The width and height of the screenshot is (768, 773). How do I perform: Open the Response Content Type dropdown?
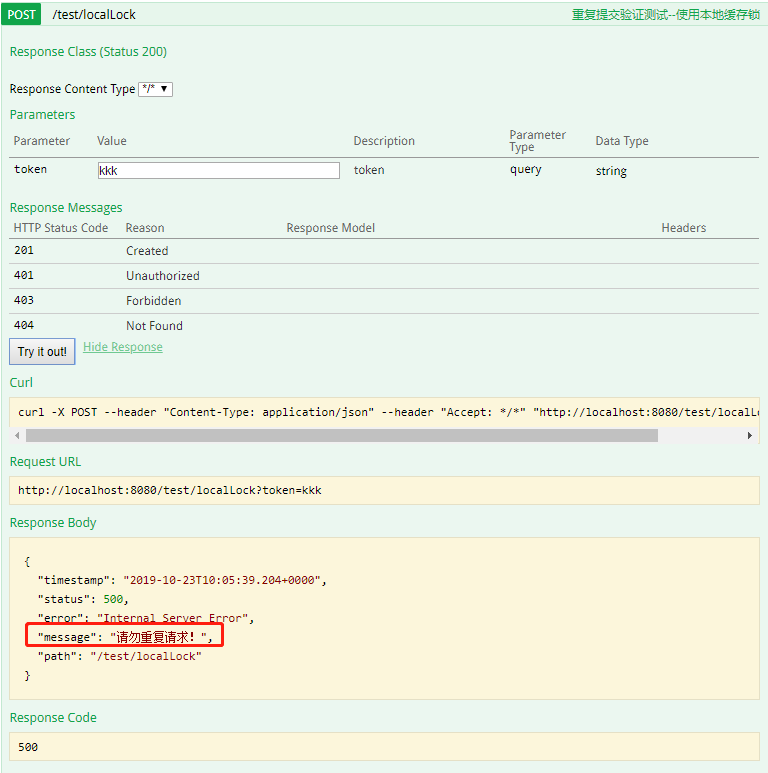155,89
